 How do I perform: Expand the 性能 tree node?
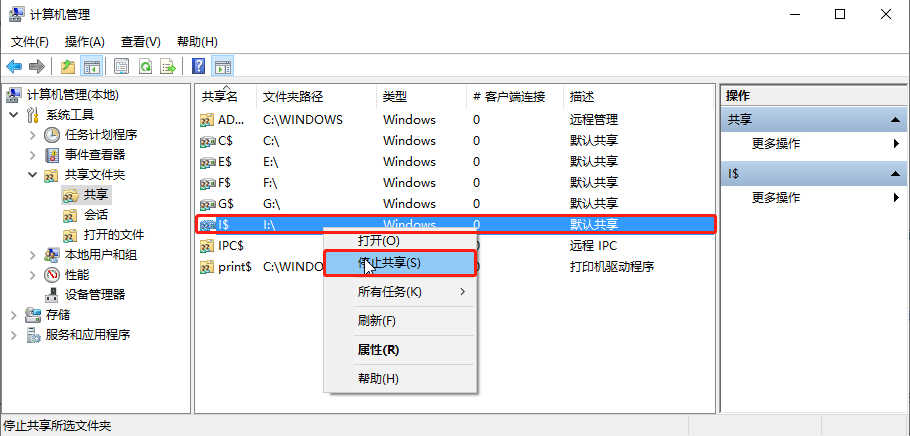tap(32, 275)
